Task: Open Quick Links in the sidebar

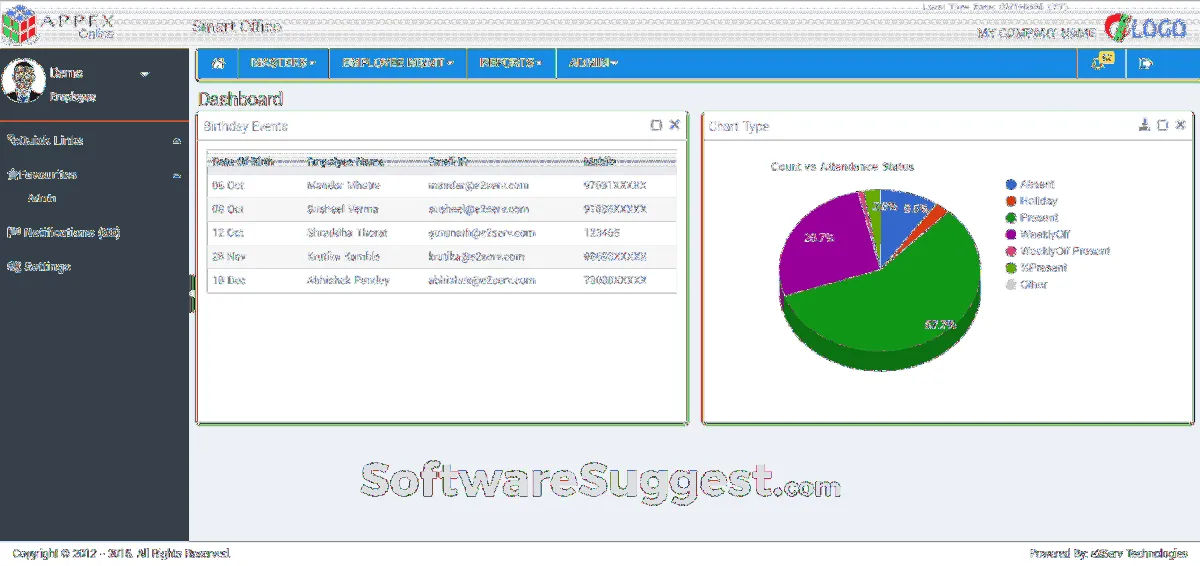Action: (46, 140)
